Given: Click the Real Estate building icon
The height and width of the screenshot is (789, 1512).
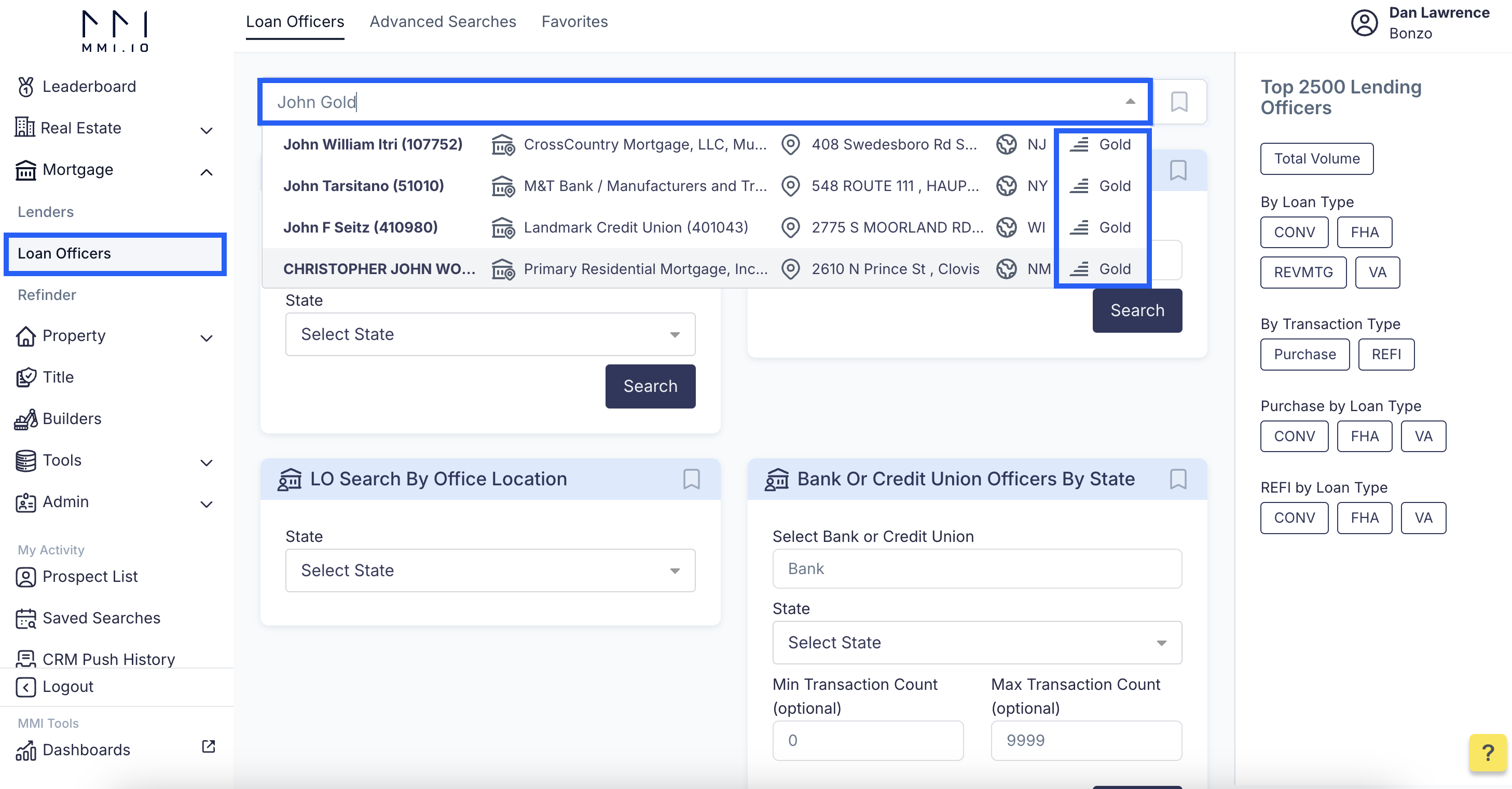Looking at the screenshot, I should [x=25, y=127].
